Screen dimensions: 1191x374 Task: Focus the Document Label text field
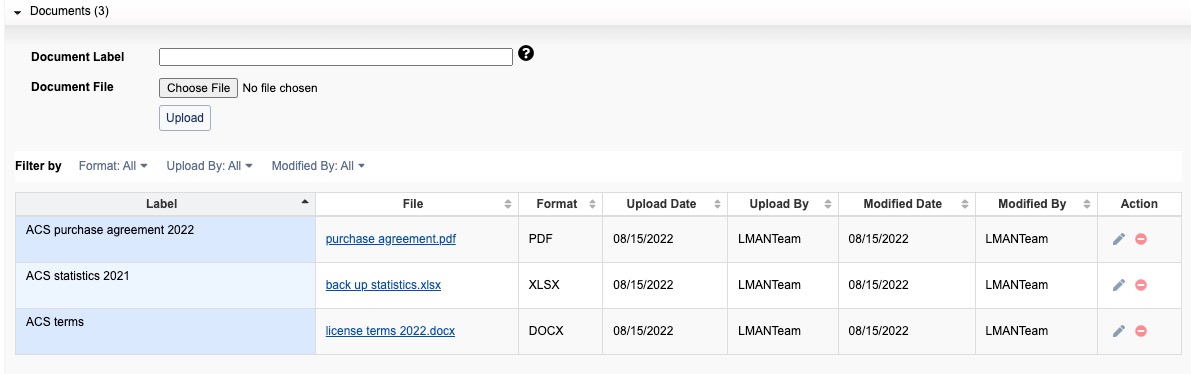coord(336,57)
